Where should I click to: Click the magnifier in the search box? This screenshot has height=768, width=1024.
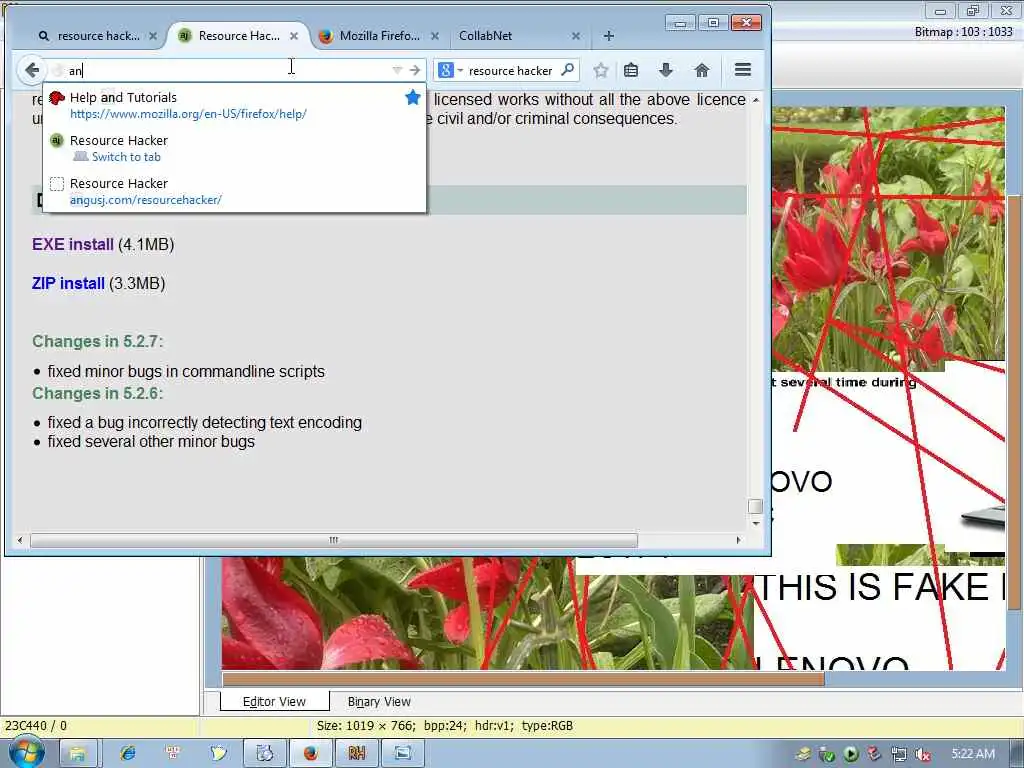(x=568, y=69)
